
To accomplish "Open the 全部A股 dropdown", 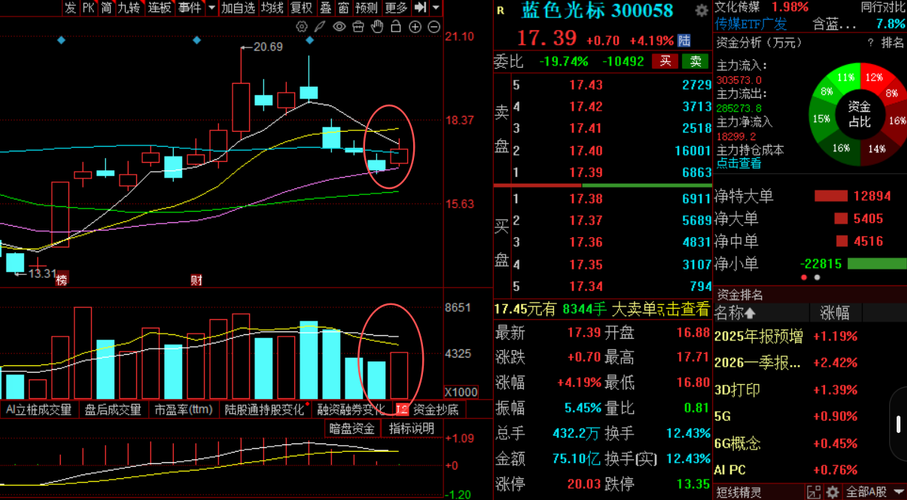I will [x=874, y=492].
